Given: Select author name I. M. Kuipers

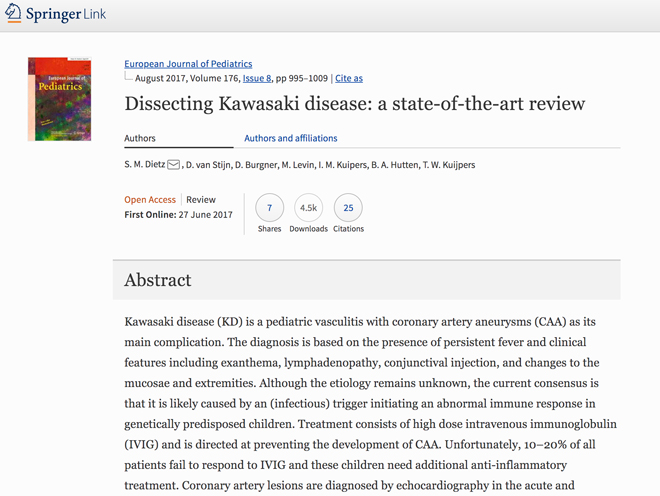Looking at the screenshot, I should click(342, 165).
